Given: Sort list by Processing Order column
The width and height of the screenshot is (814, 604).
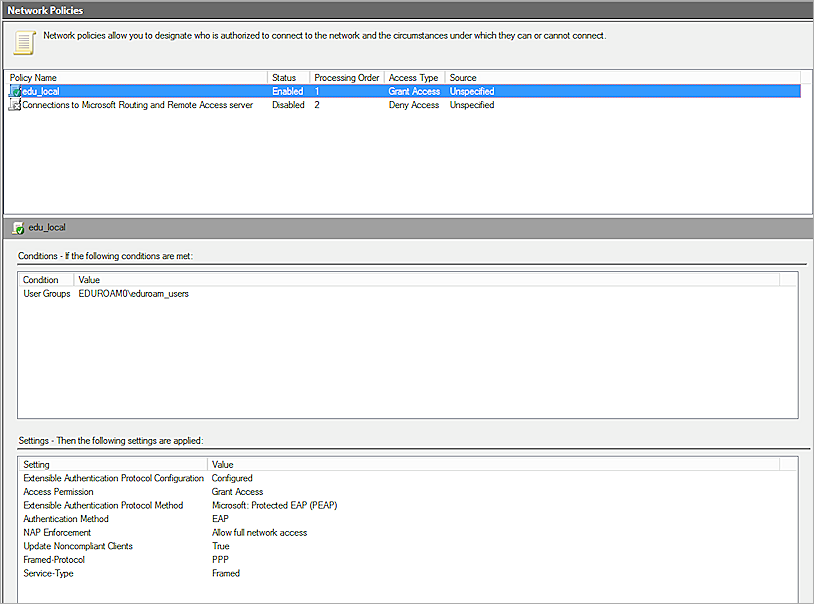Looking at the screenshot, I should point(346,78).
